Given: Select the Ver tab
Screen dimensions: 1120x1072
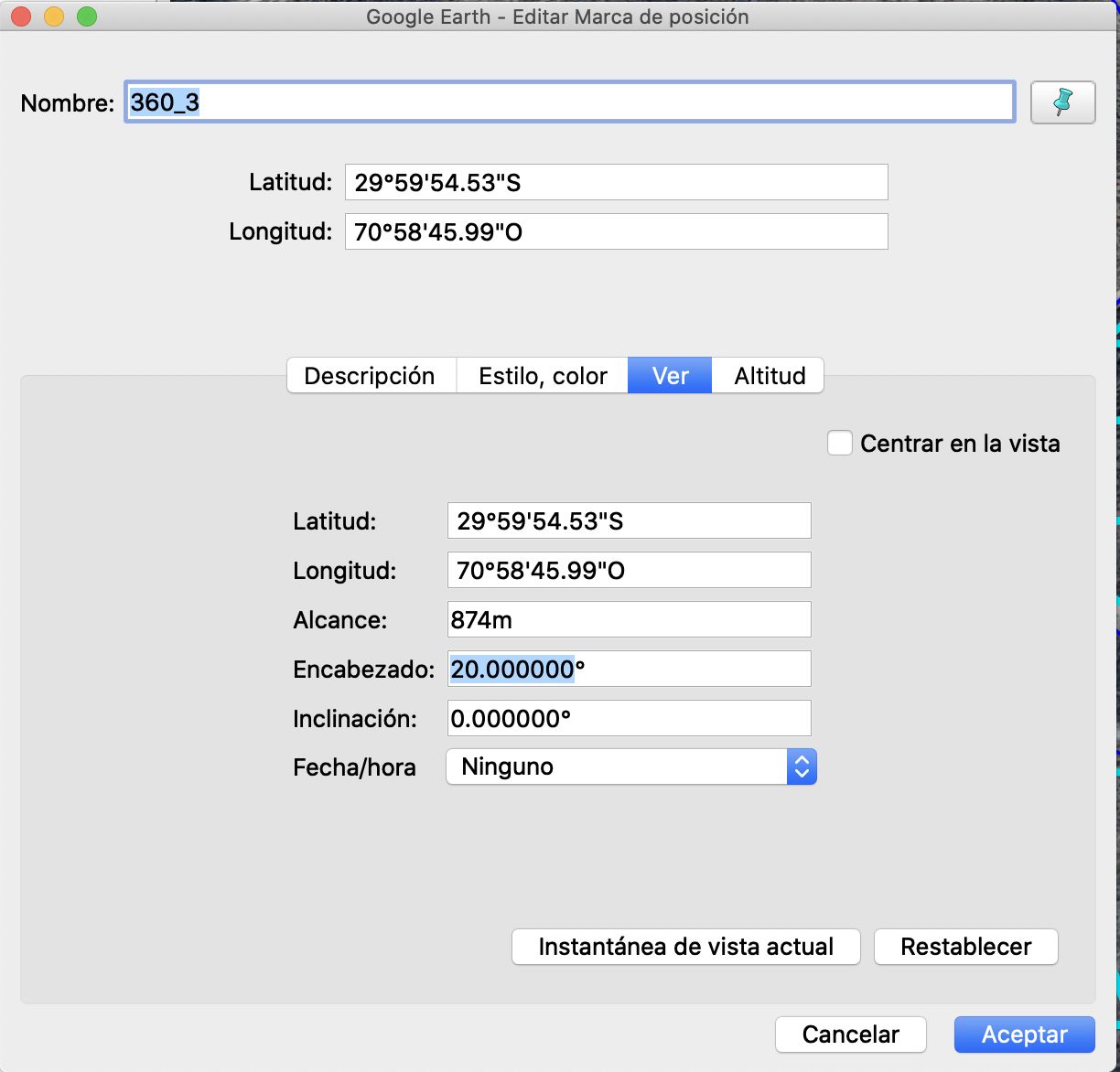Looking at the screenshot, I should (x=670, y=376).
